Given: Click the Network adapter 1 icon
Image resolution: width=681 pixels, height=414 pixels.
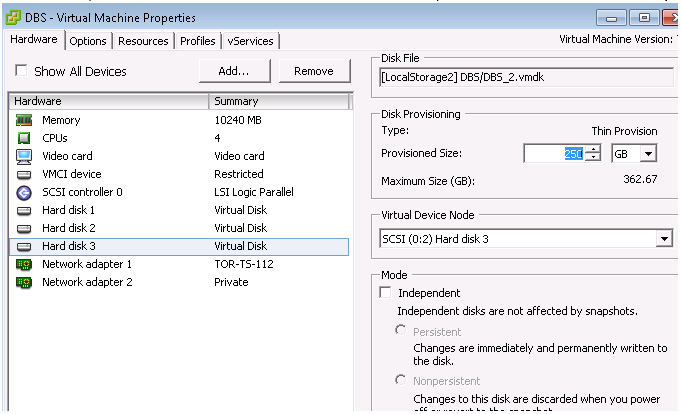Looking at the screenshot, I should 24,264.
